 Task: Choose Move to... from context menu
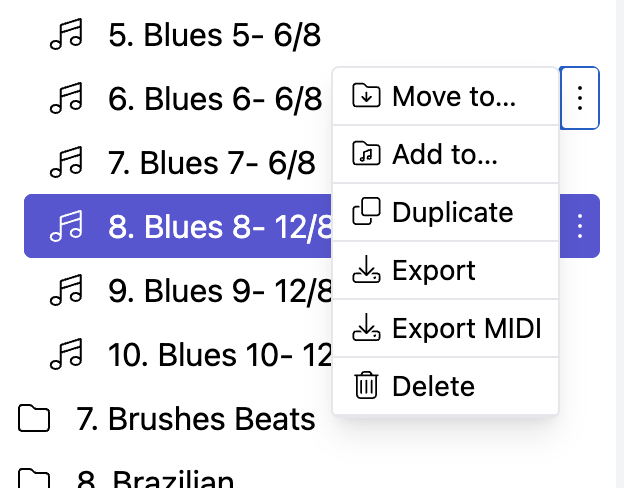tap(454, 97)
